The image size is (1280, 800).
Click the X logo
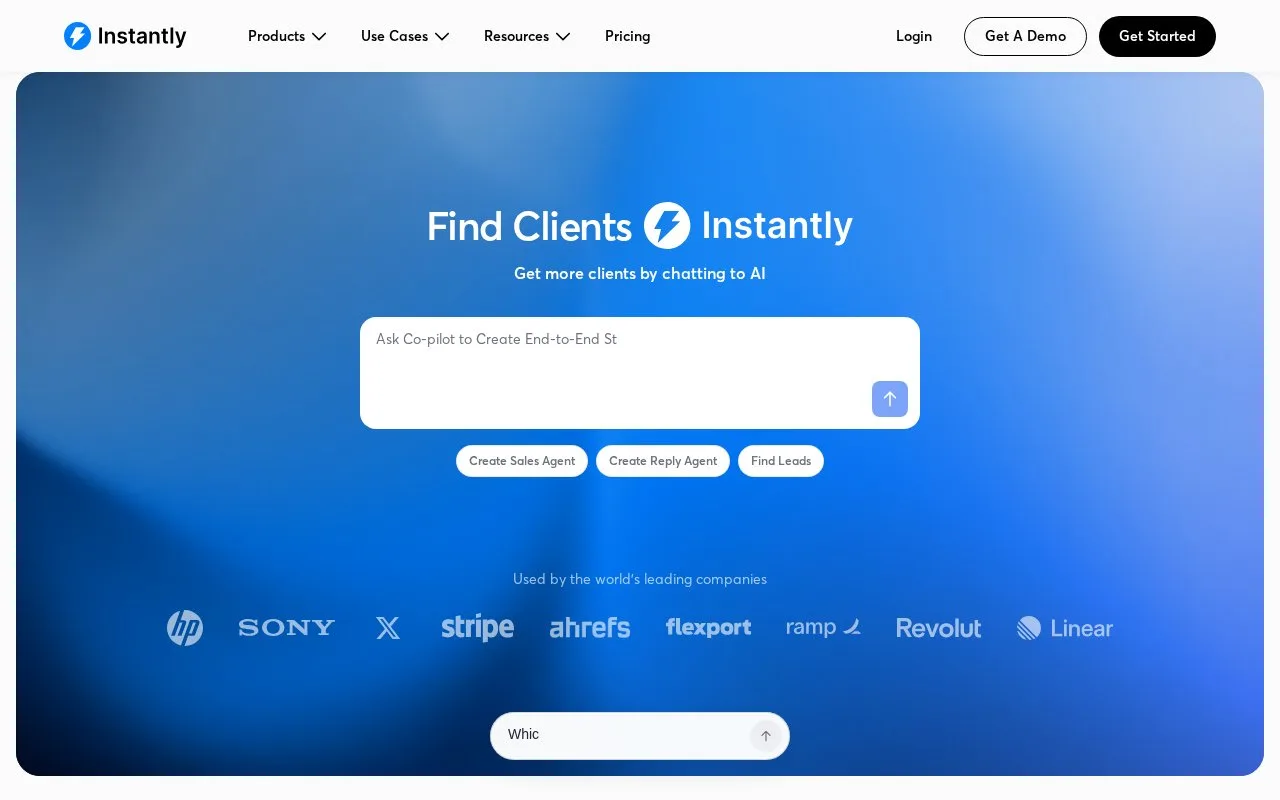(x=388, y=628)
